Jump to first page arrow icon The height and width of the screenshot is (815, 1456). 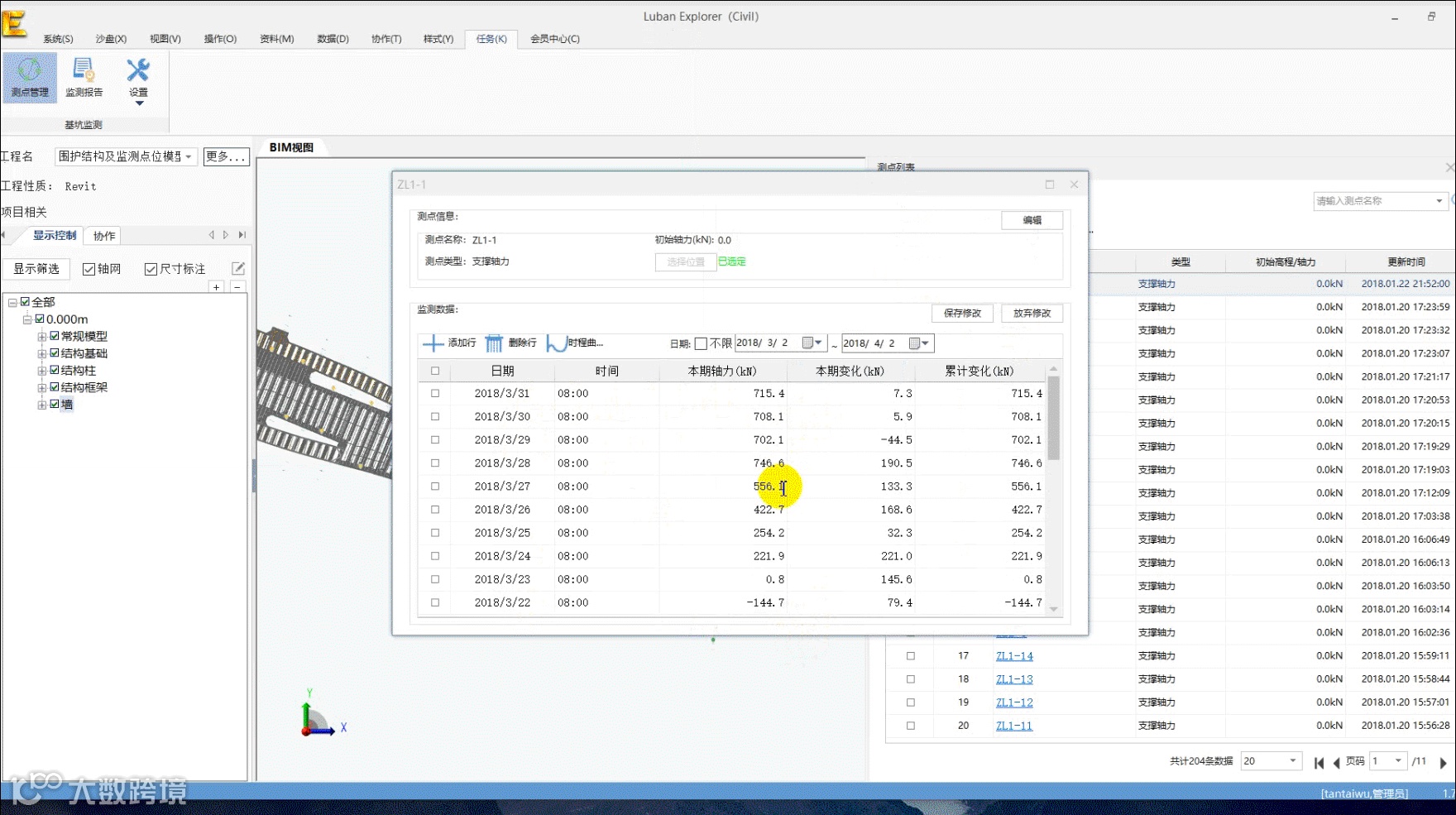point(1319,762)
